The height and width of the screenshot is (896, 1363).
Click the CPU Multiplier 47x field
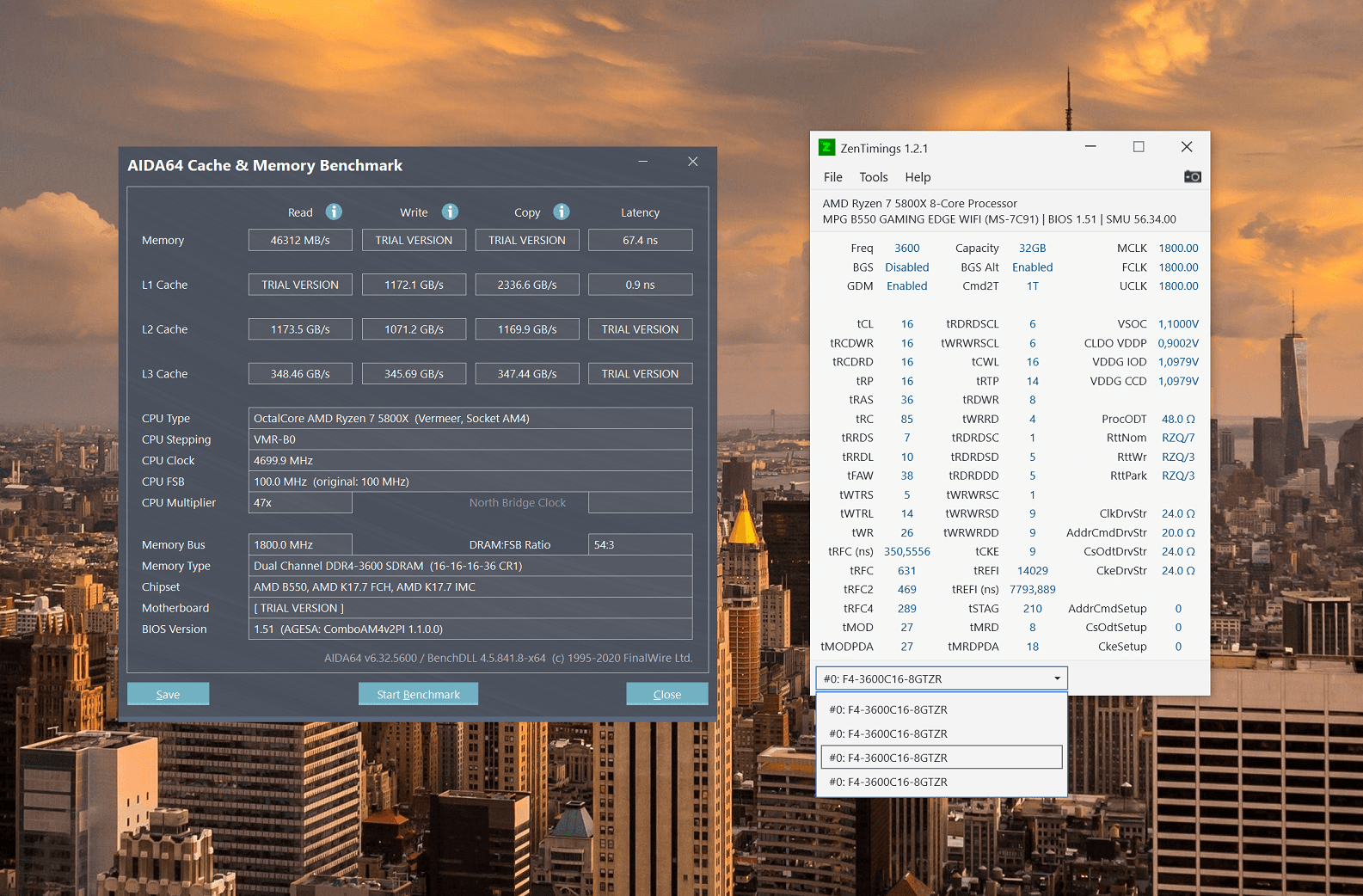click(300, 502)
